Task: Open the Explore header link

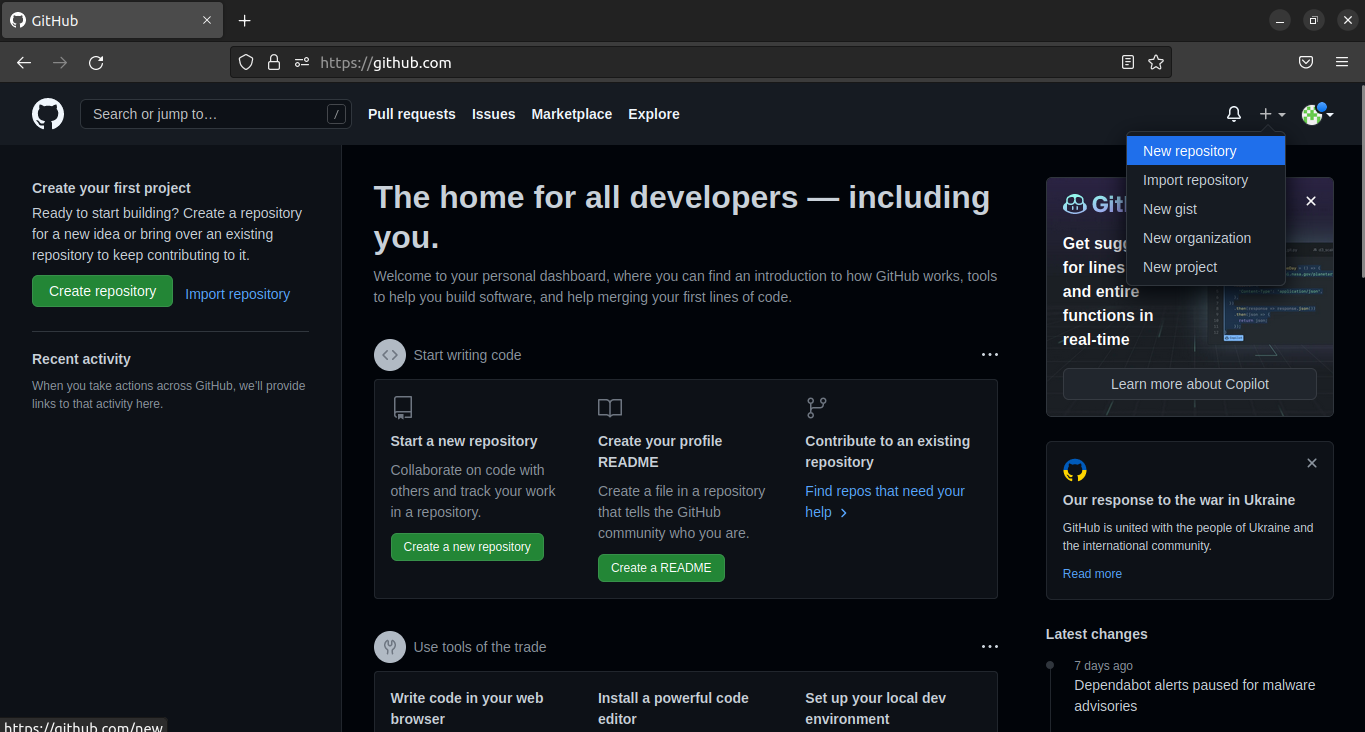Action: pyautogui.click(x=654, y=114)
